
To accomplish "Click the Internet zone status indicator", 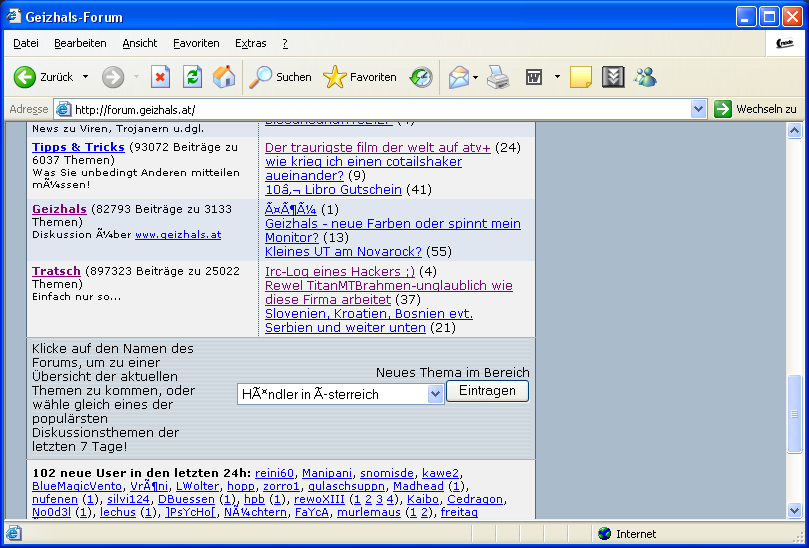I will pos(627,534).
